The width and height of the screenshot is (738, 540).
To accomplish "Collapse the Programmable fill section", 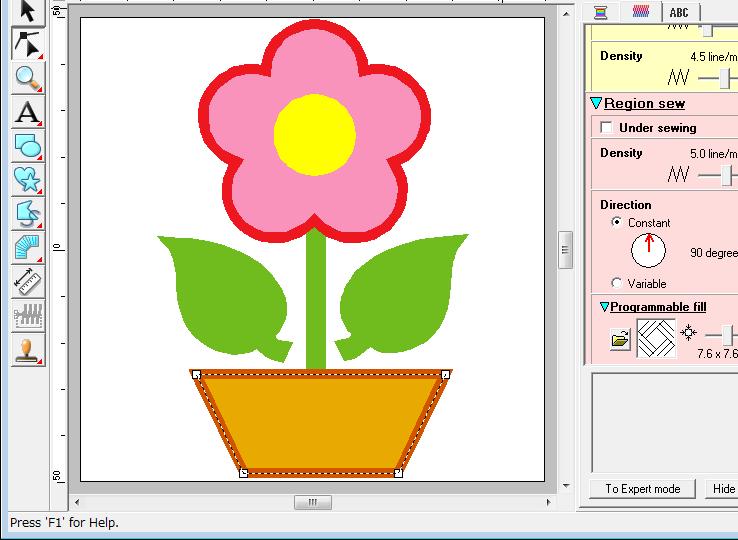I will coord(604,307).
